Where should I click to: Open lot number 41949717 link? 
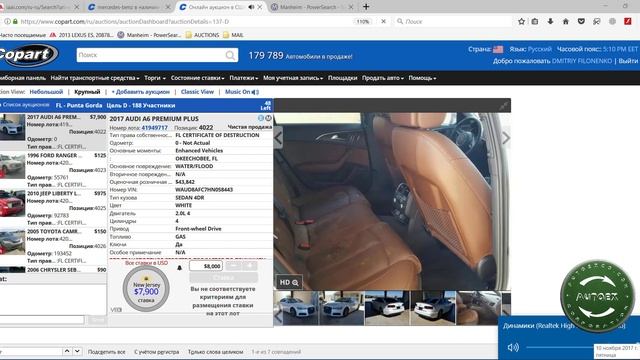click(154, 128)
